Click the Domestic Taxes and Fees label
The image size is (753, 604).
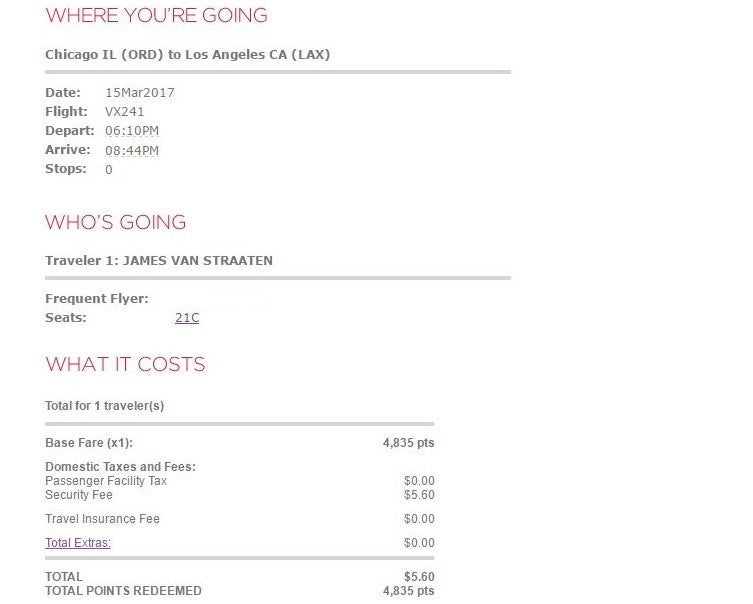(x=120, y=467)
